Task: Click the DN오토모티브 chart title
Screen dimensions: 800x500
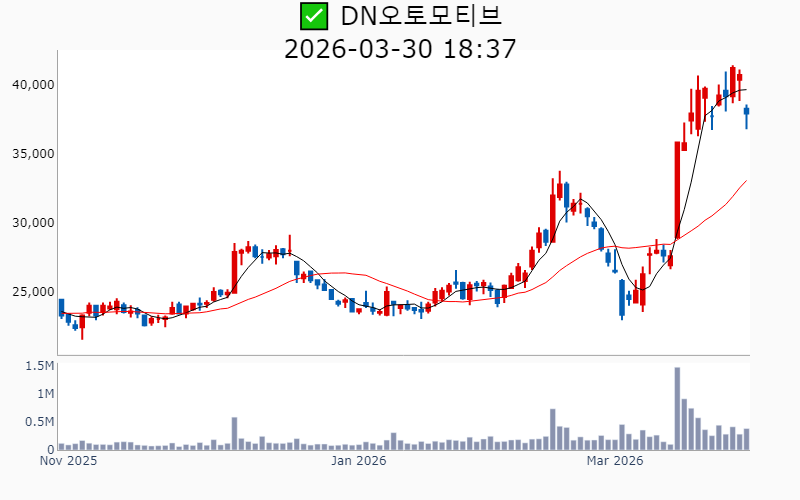Action: point(421,16)
